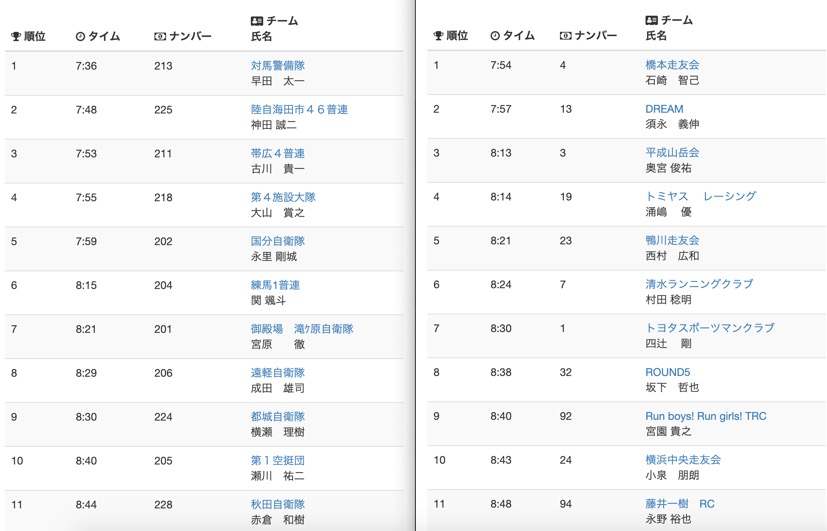Open the 橋本走友会 team link
827x531 pixels.
(672, 65)
